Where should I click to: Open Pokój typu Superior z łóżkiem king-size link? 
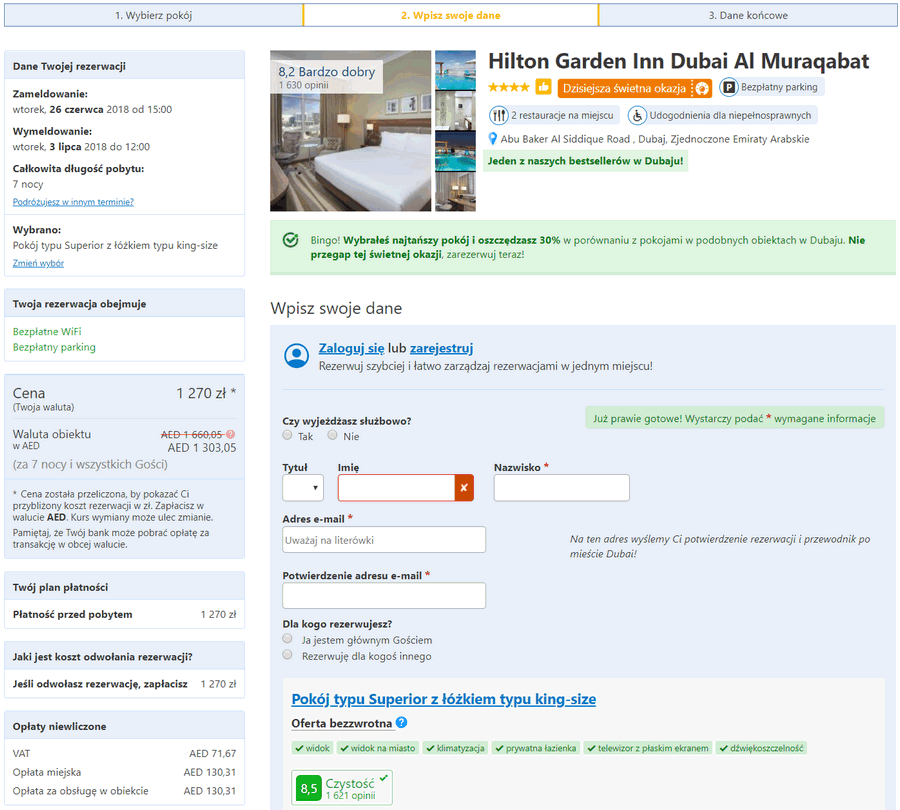(x=444, y=699)
